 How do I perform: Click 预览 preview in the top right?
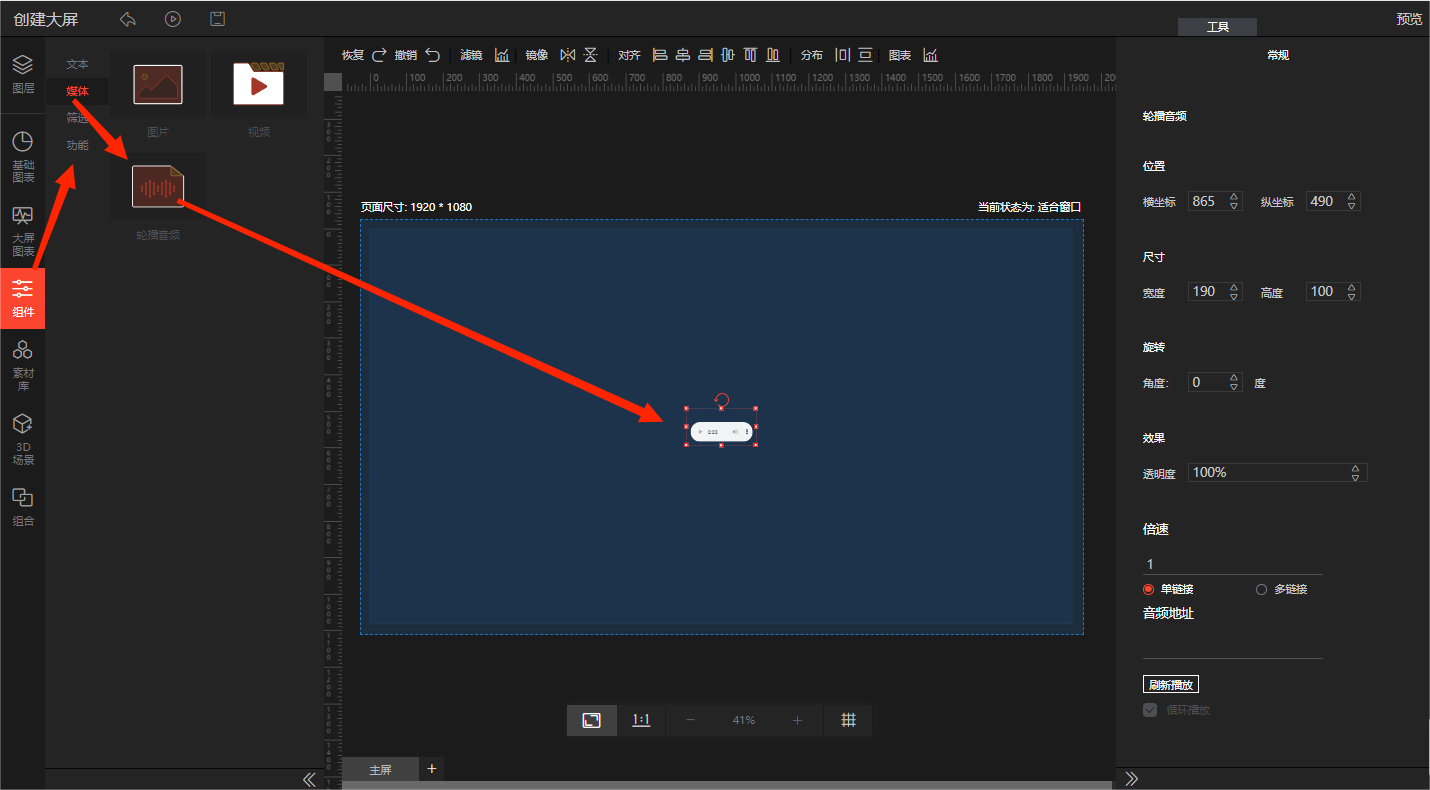1409,19
